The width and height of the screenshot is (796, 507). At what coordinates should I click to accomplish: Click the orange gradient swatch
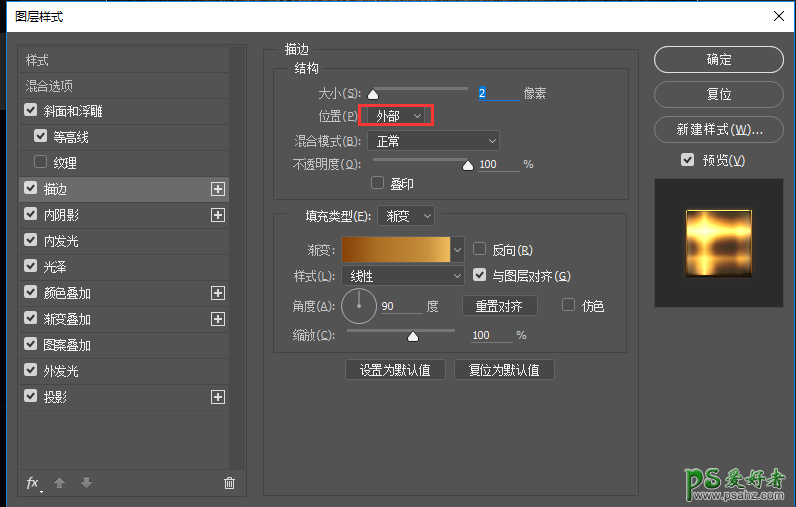396,249
